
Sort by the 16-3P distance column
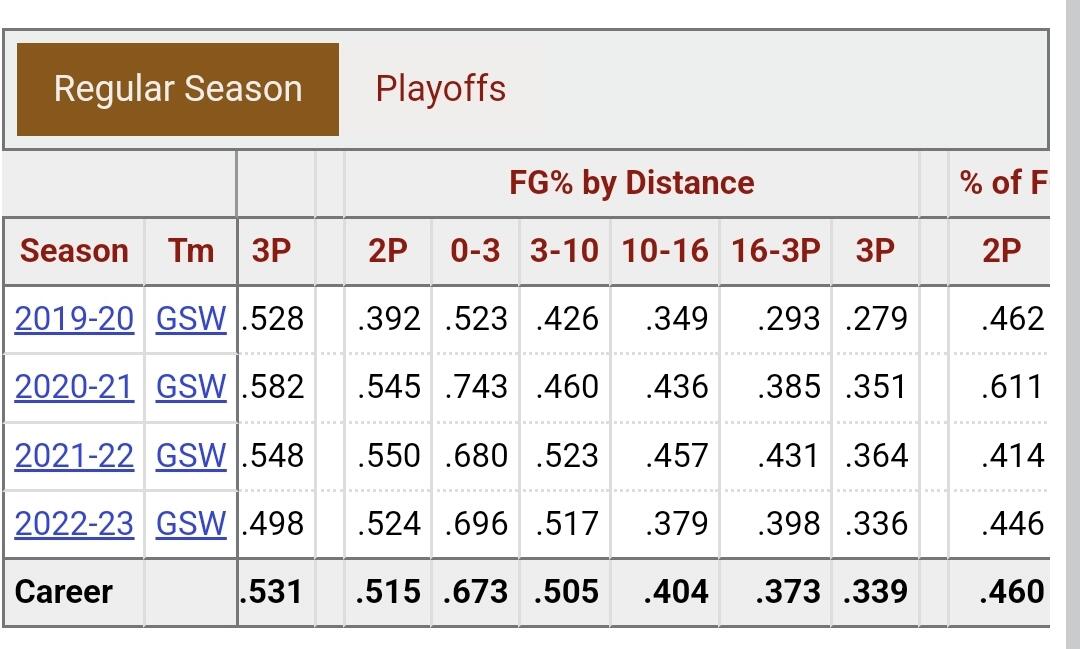click(775, 250)
